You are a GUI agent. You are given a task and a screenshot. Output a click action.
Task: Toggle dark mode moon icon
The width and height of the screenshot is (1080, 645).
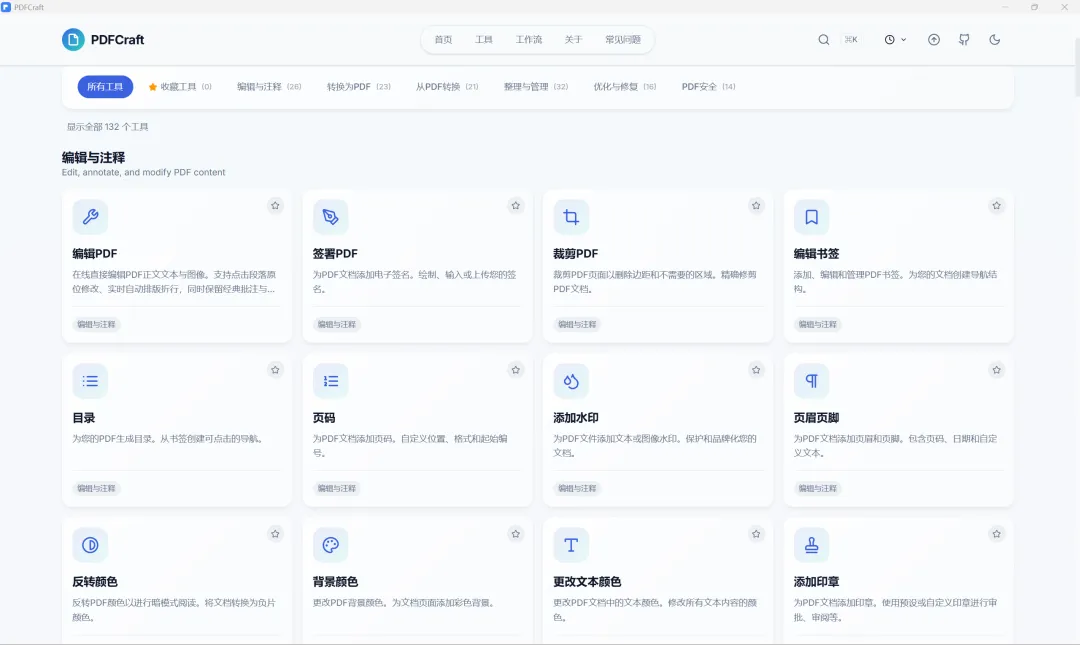click(x=995, y=40)
